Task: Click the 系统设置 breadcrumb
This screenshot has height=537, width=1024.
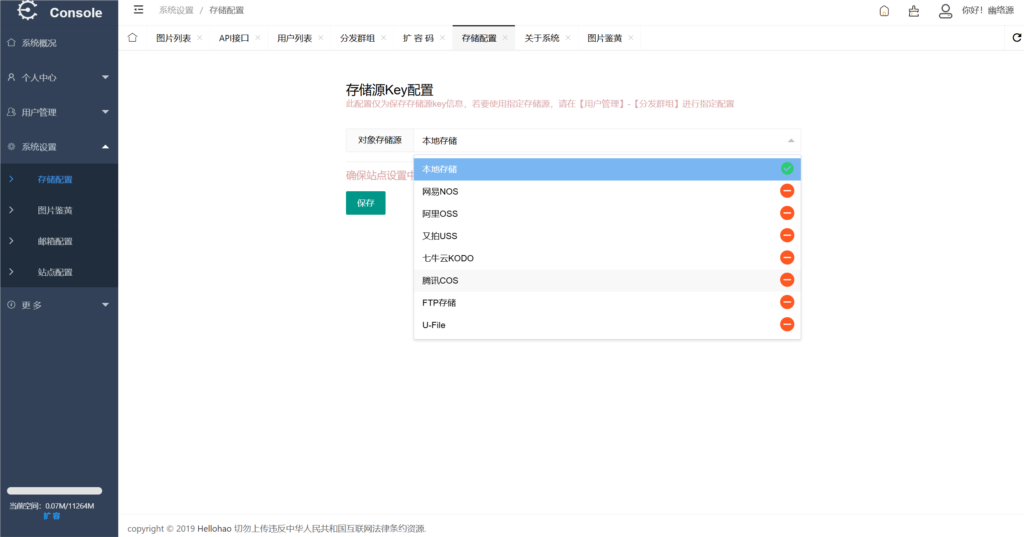Action: [x=176, y=10]
